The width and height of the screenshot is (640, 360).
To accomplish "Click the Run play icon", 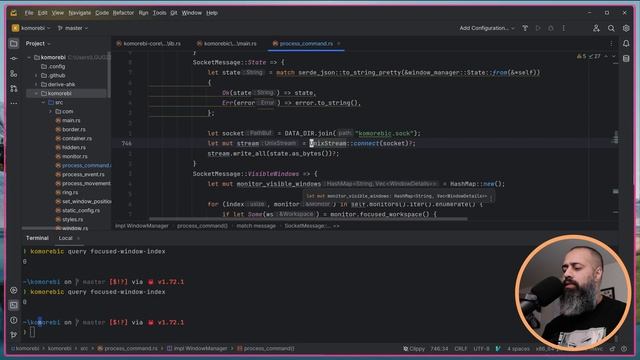I will pos(538,28).
